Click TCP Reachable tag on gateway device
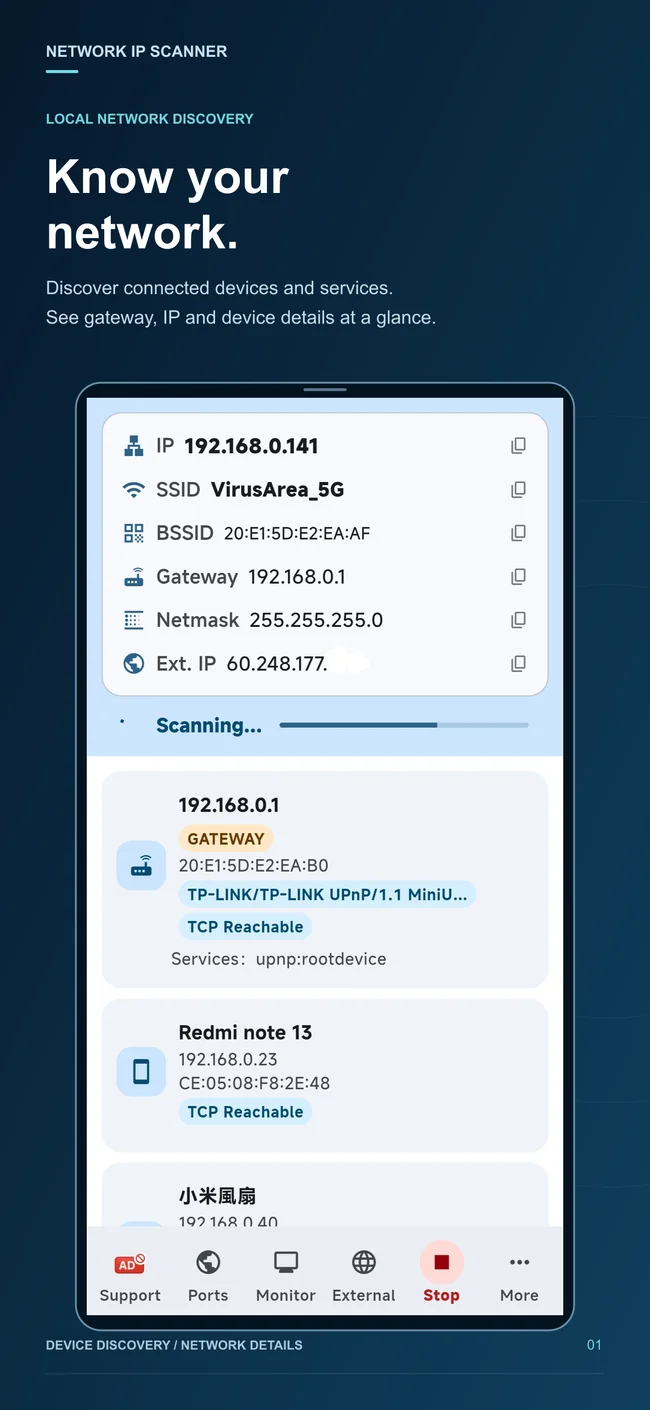 245,927
